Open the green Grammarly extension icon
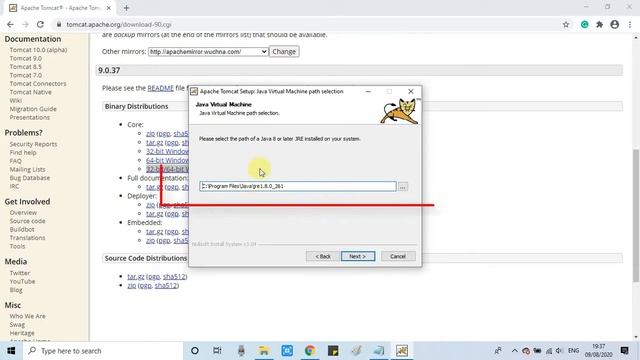The height and width of the screenshot is (360, 640). 584,24
